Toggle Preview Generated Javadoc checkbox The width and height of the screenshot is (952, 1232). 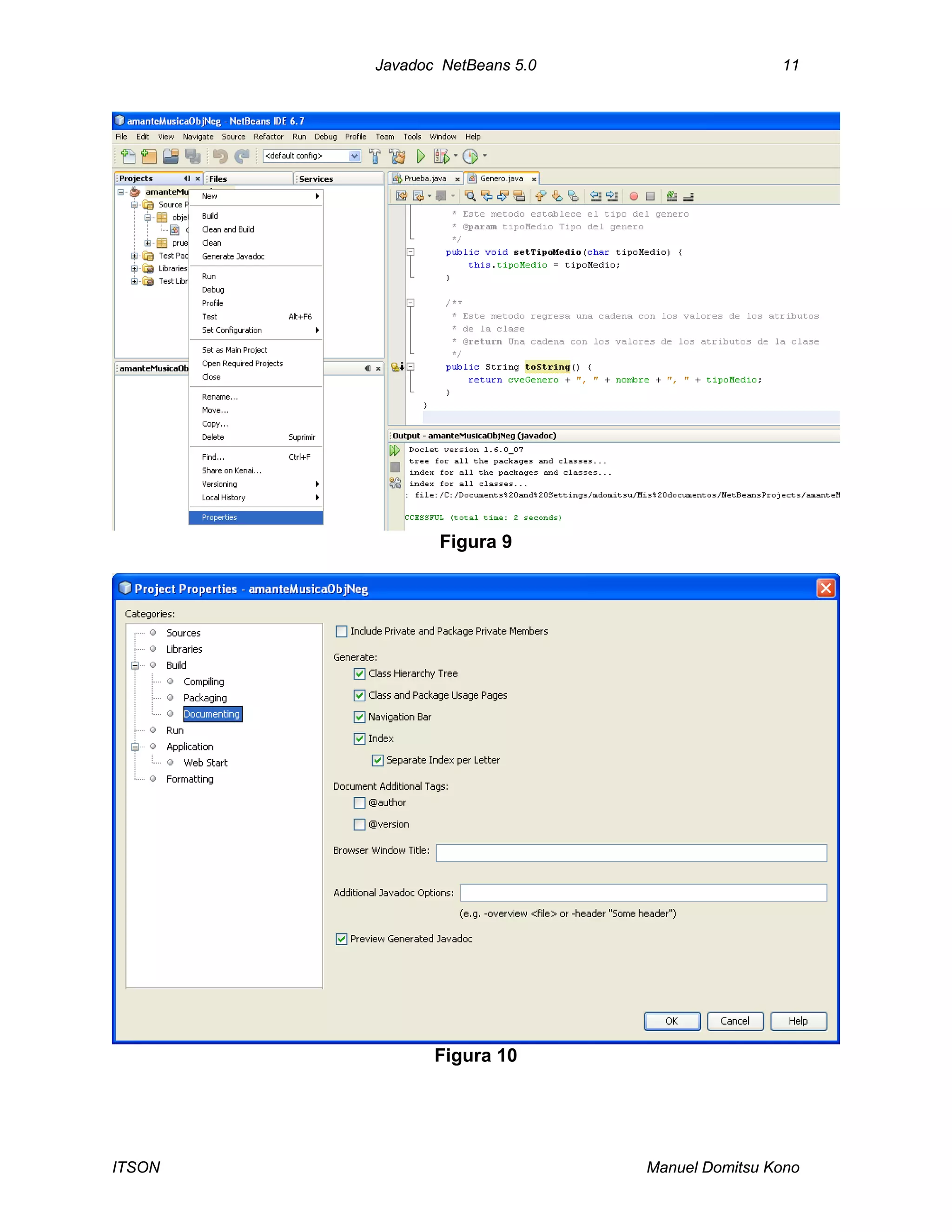(x=341, y=939)
